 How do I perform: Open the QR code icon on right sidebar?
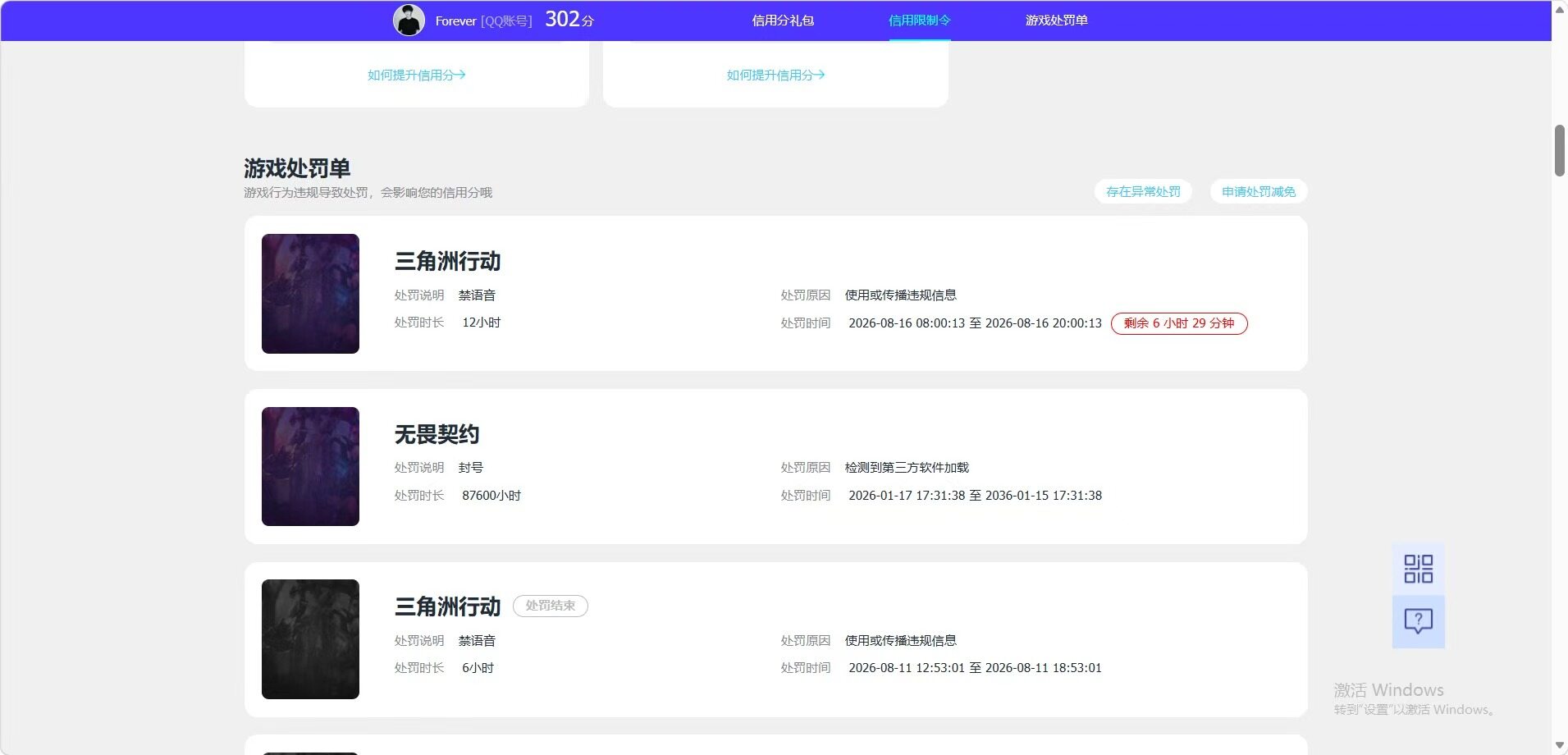tap(1418, 569)
